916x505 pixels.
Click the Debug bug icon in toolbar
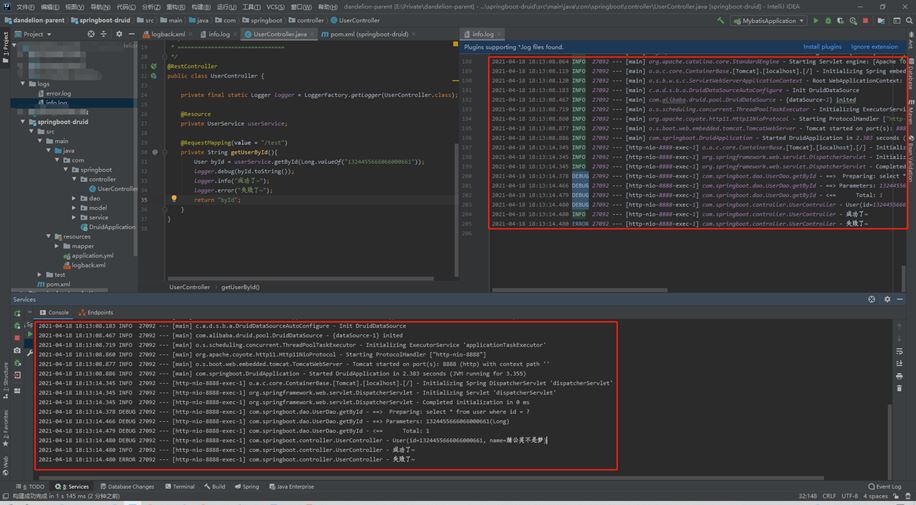[829, 20]
